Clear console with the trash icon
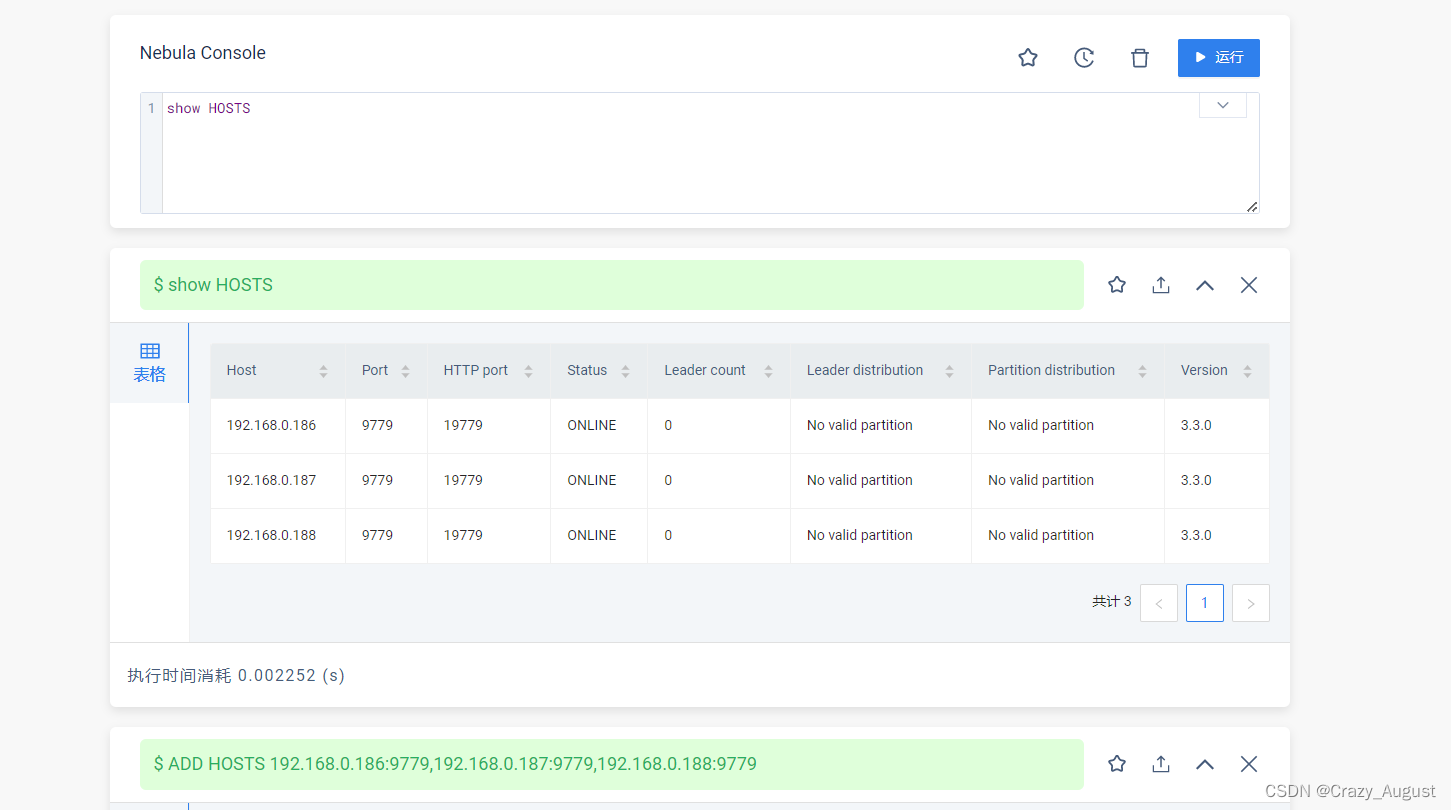This screenshot has height=810, width=1451. coord(1140,58)
